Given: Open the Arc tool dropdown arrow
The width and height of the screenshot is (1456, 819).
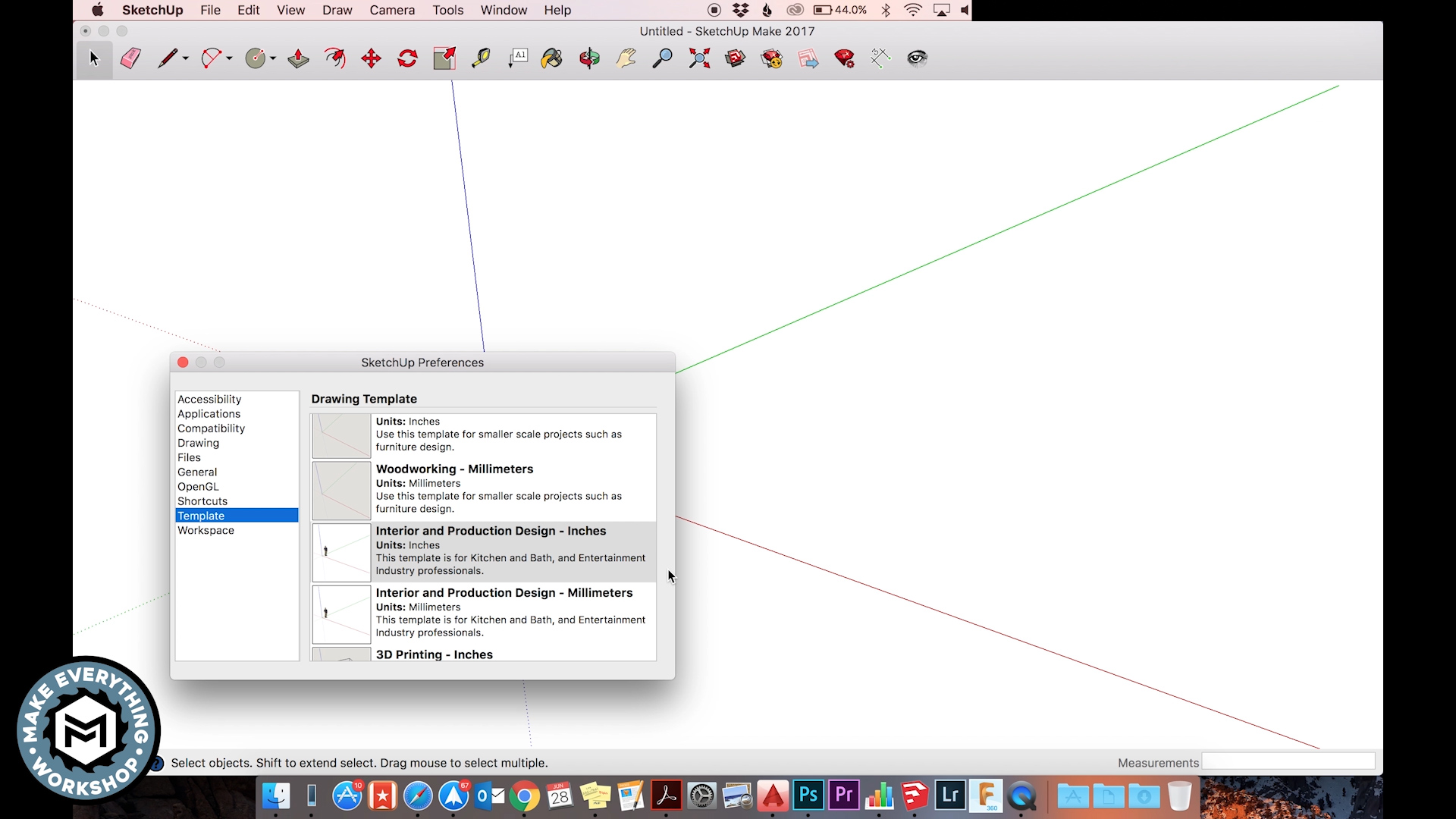Looking at the screenshot, I should pyautogui.click(x=229, y=58).
